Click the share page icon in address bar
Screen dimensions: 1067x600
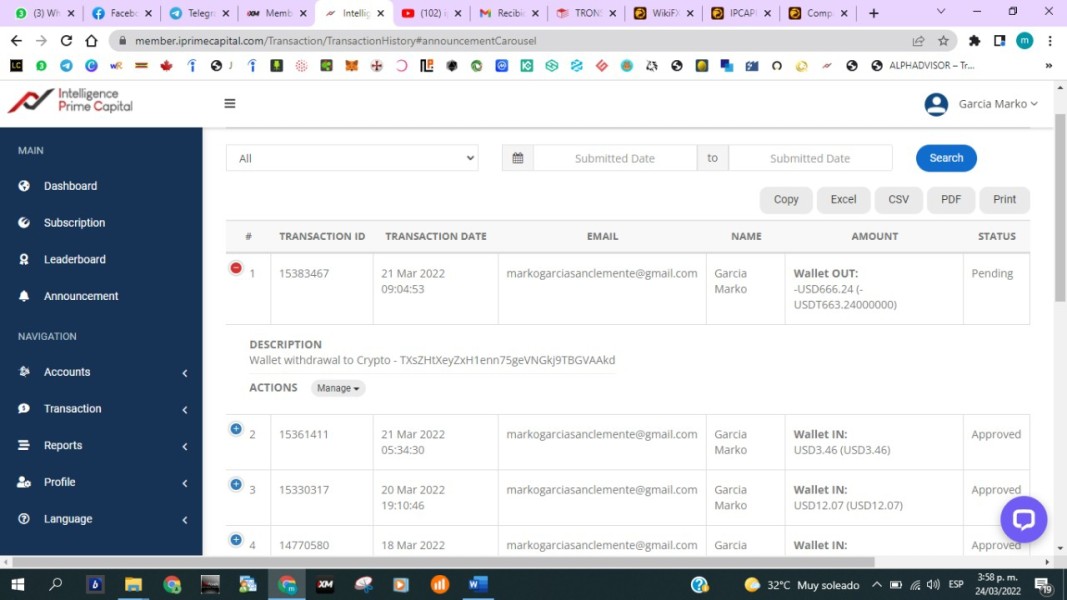coord(918,41)
